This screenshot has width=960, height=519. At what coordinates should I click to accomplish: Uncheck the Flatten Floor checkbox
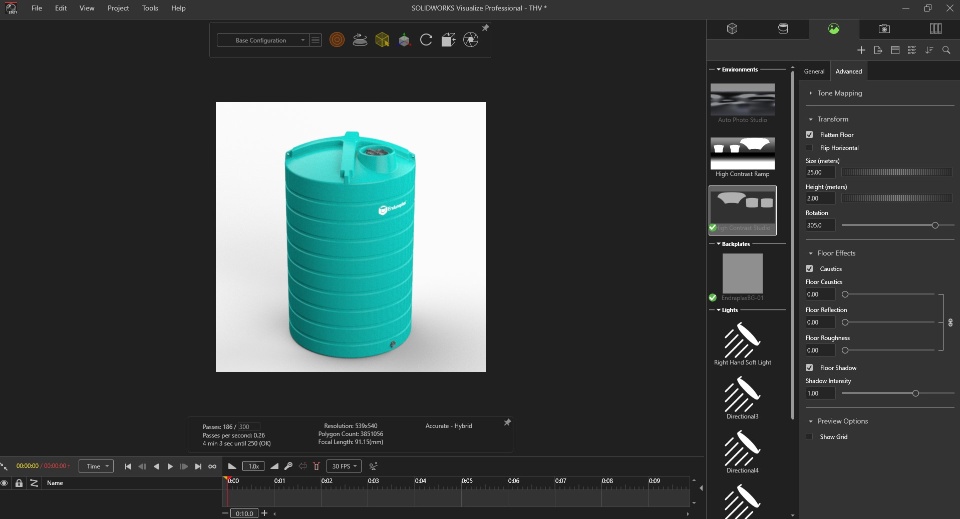tap(809, 135)
